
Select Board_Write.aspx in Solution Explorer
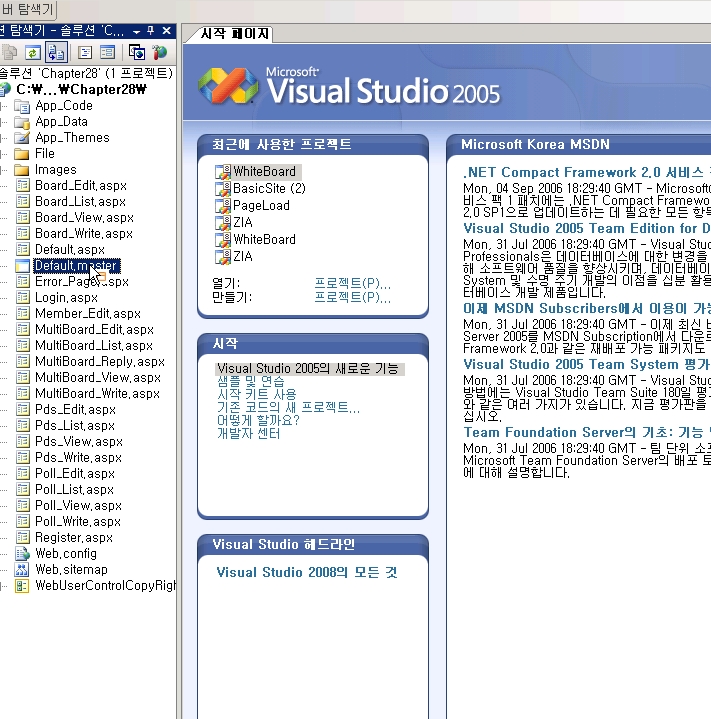pyautogui.click(x=84, y=233)
